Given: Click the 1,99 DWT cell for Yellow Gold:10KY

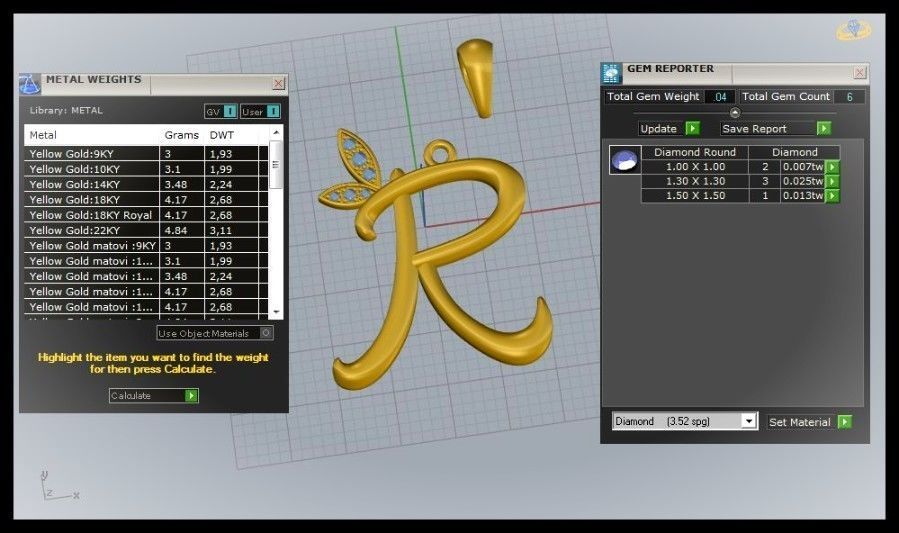Looking at the screenshot, I should [231, 169].
